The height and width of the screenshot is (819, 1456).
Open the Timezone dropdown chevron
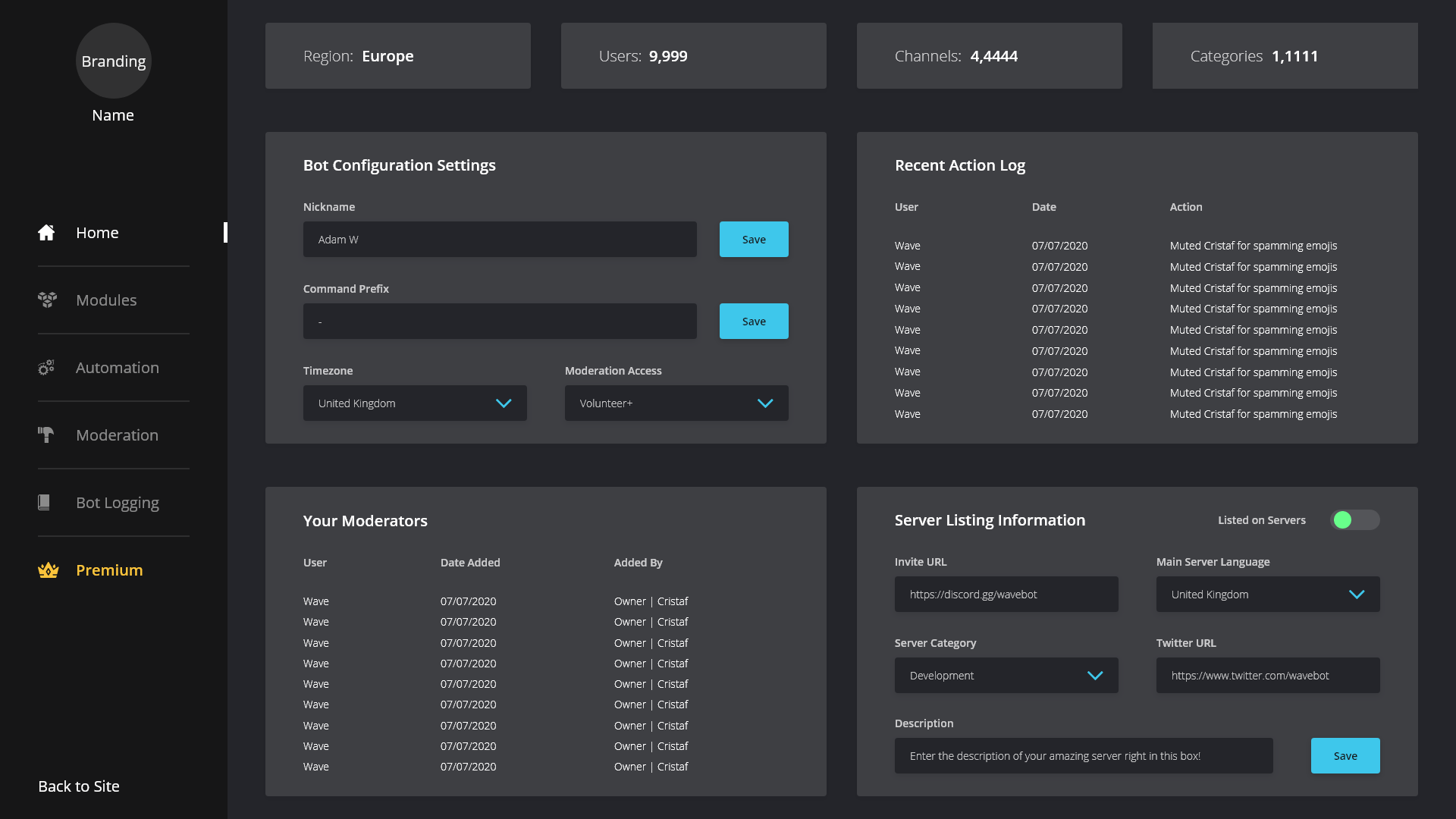(504, 403)
